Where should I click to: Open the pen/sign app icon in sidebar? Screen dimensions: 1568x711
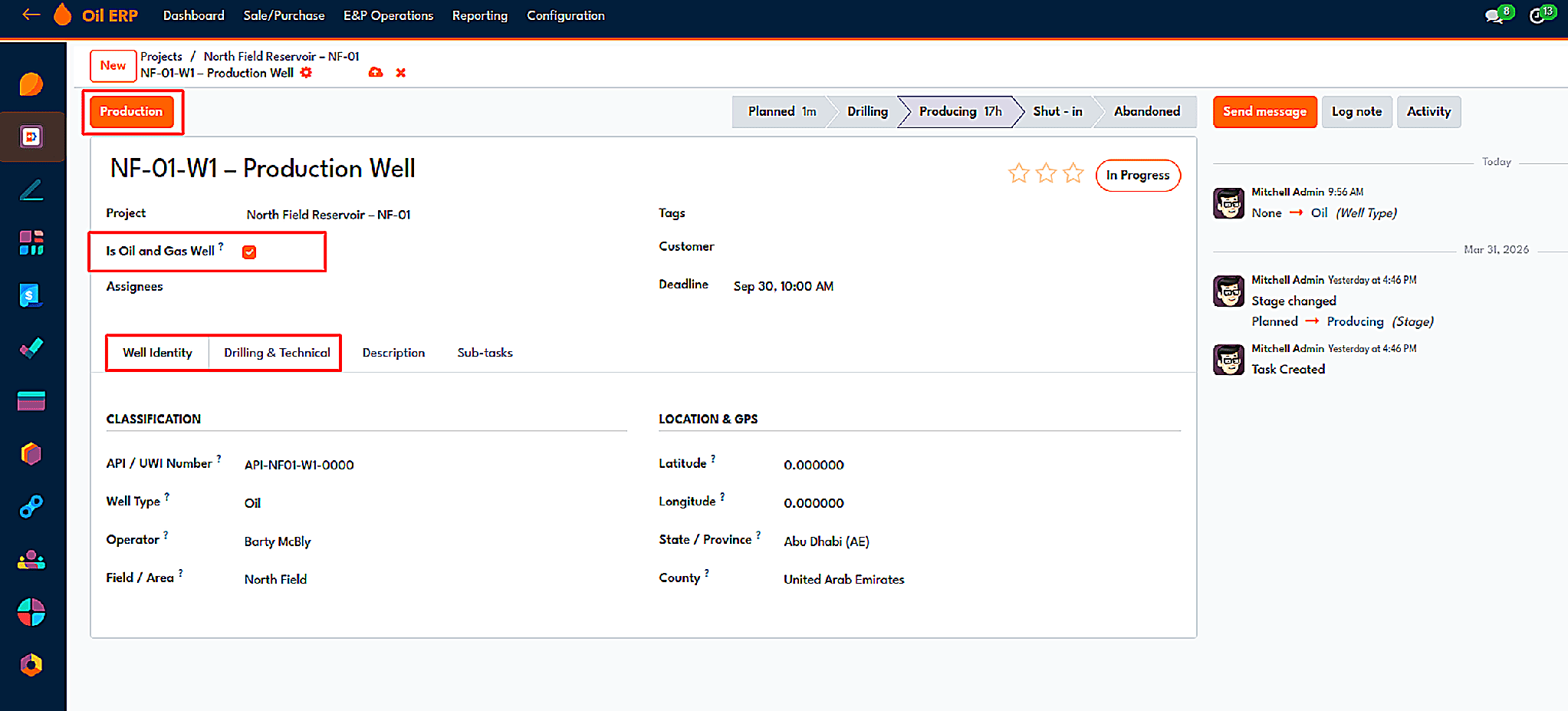click(31, 189)
